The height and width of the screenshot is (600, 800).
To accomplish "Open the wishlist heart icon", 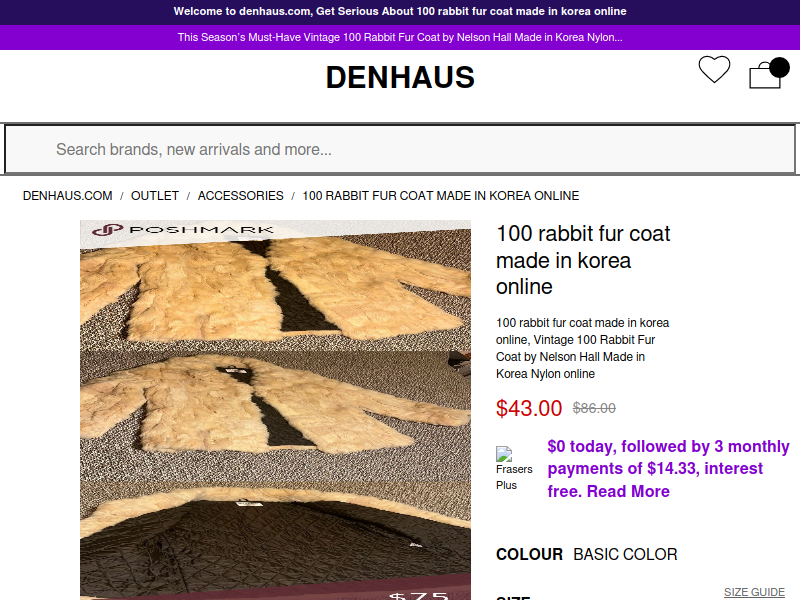I will pos(714,69).
